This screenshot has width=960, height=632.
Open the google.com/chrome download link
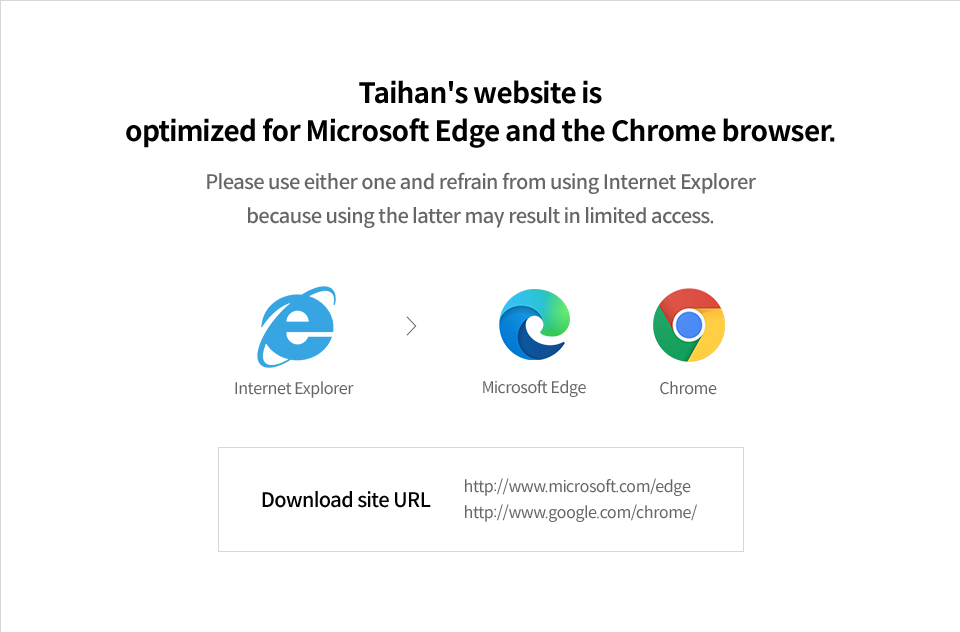coord(580,512)
